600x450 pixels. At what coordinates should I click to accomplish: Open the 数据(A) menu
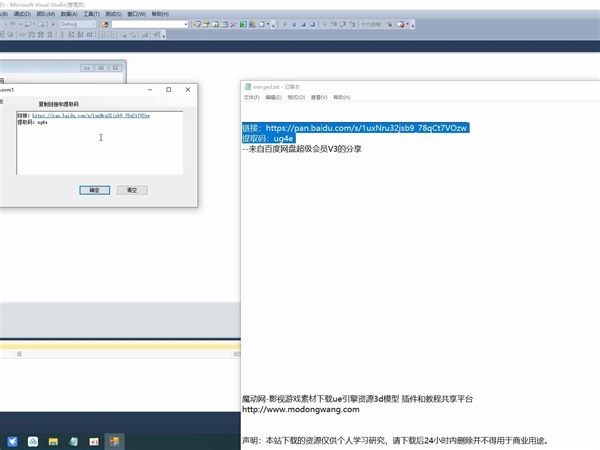[x=69, y=14]
